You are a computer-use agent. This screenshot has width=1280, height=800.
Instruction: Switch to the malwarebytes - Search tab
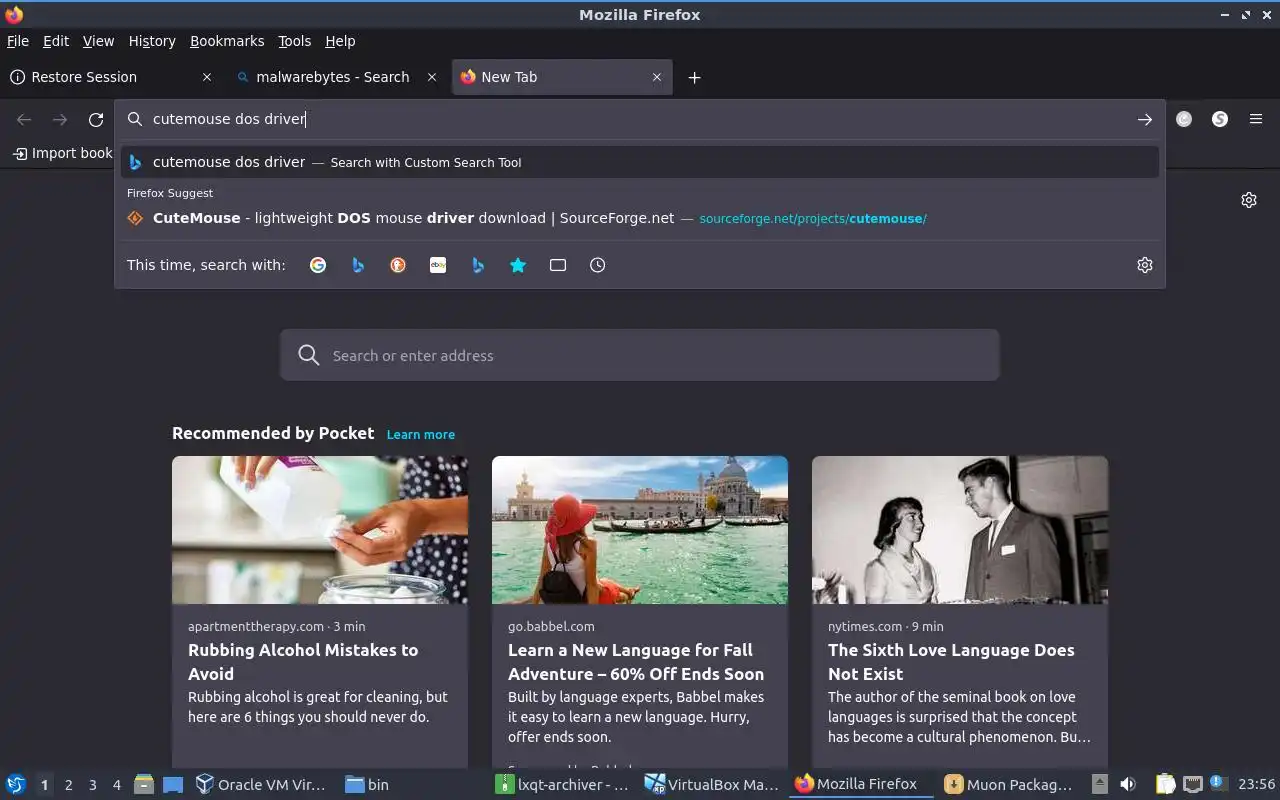point(337,77)
